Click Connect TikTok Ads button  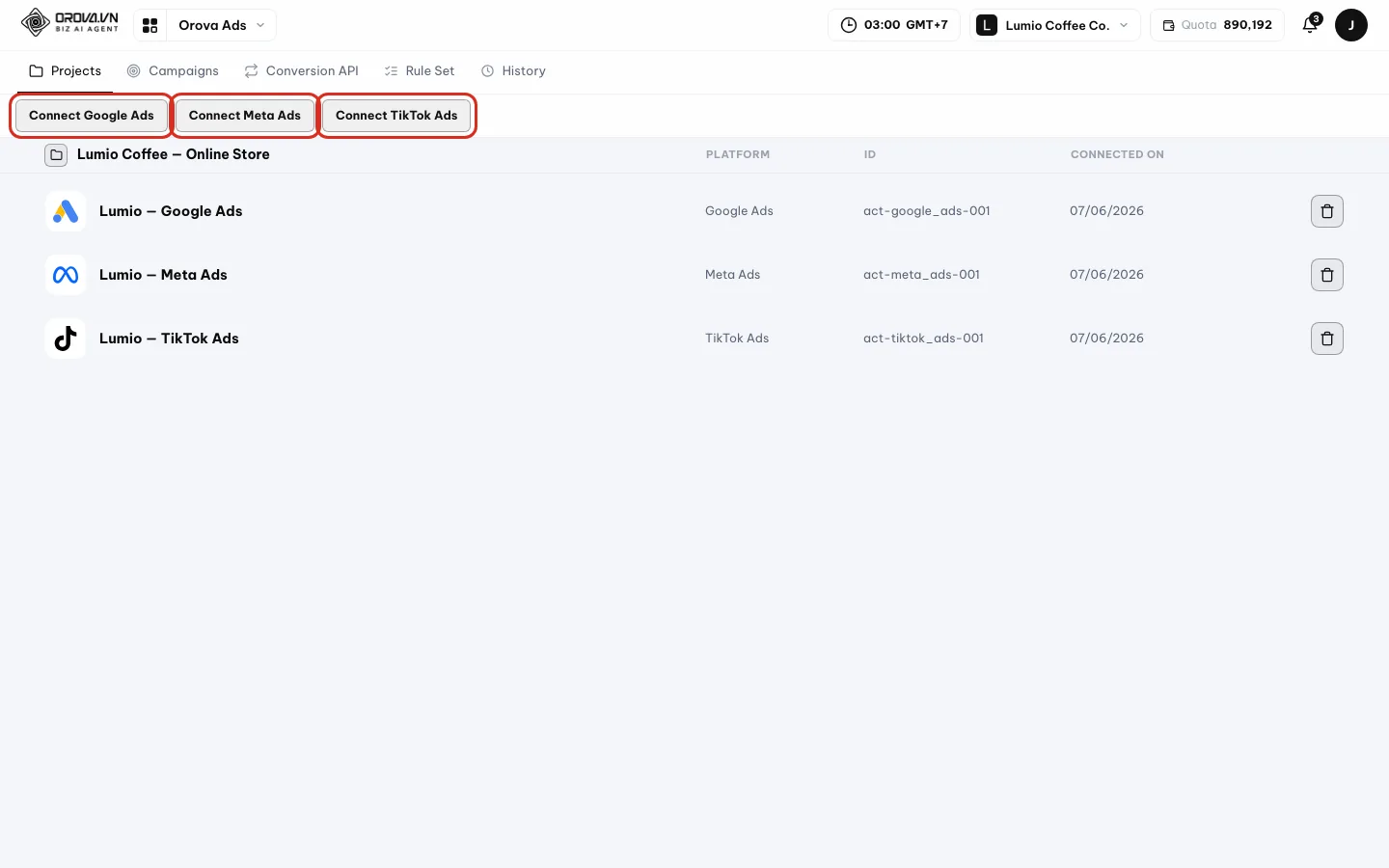click(x=396, y=116)
